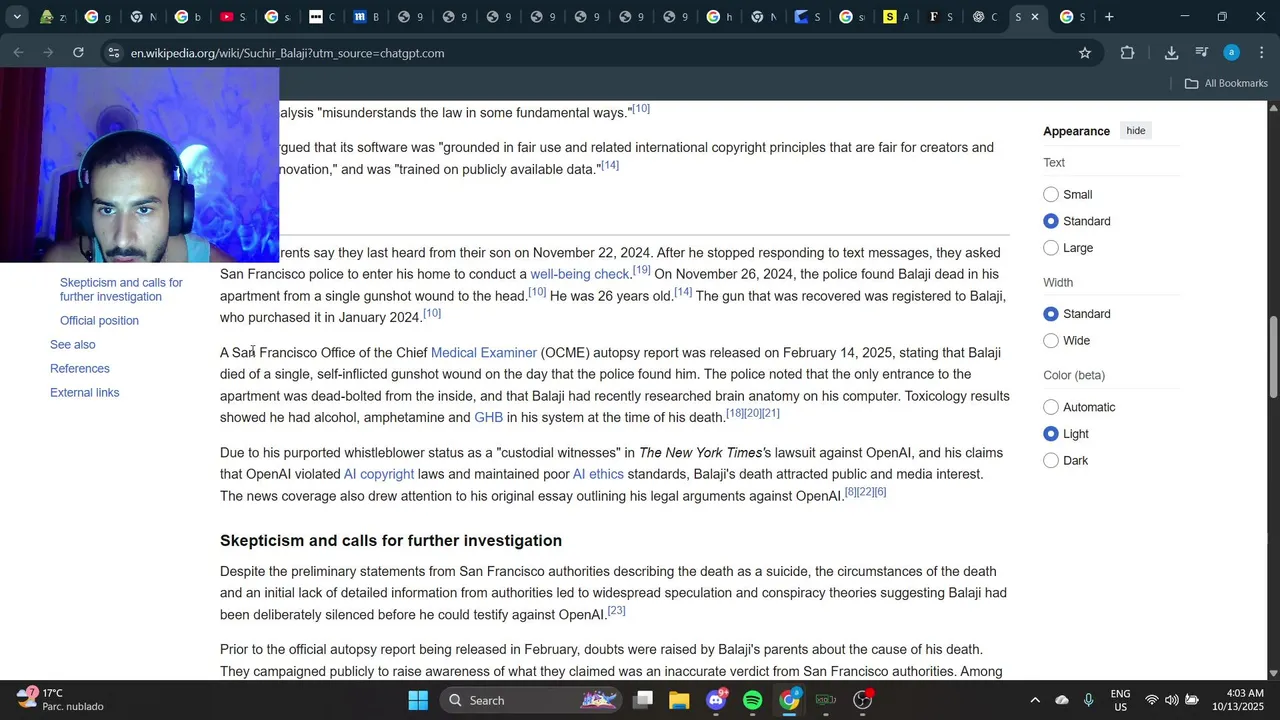Jump to External links in contents

85,393
